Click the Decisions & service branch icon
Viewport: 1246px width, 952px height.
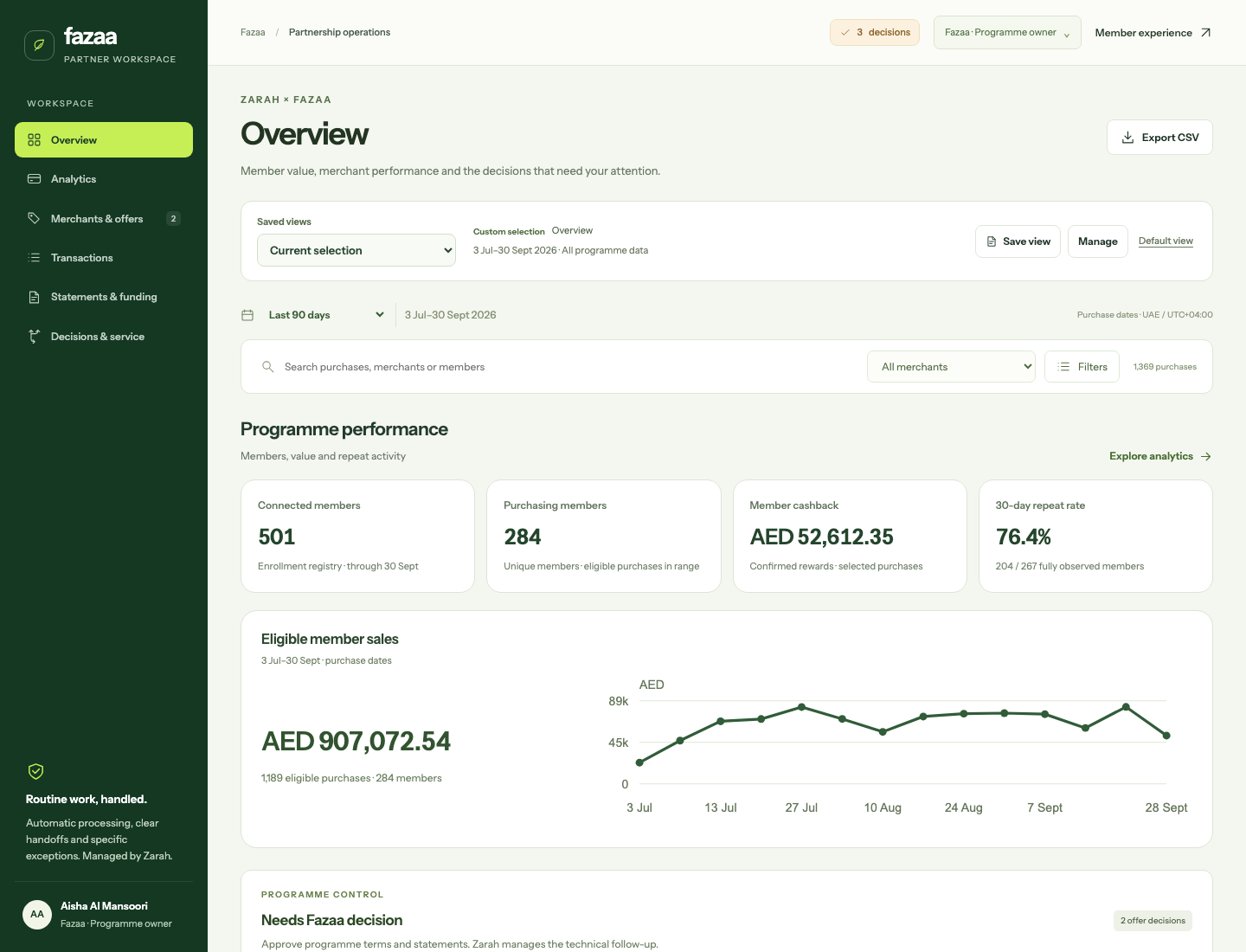(35, 337)
